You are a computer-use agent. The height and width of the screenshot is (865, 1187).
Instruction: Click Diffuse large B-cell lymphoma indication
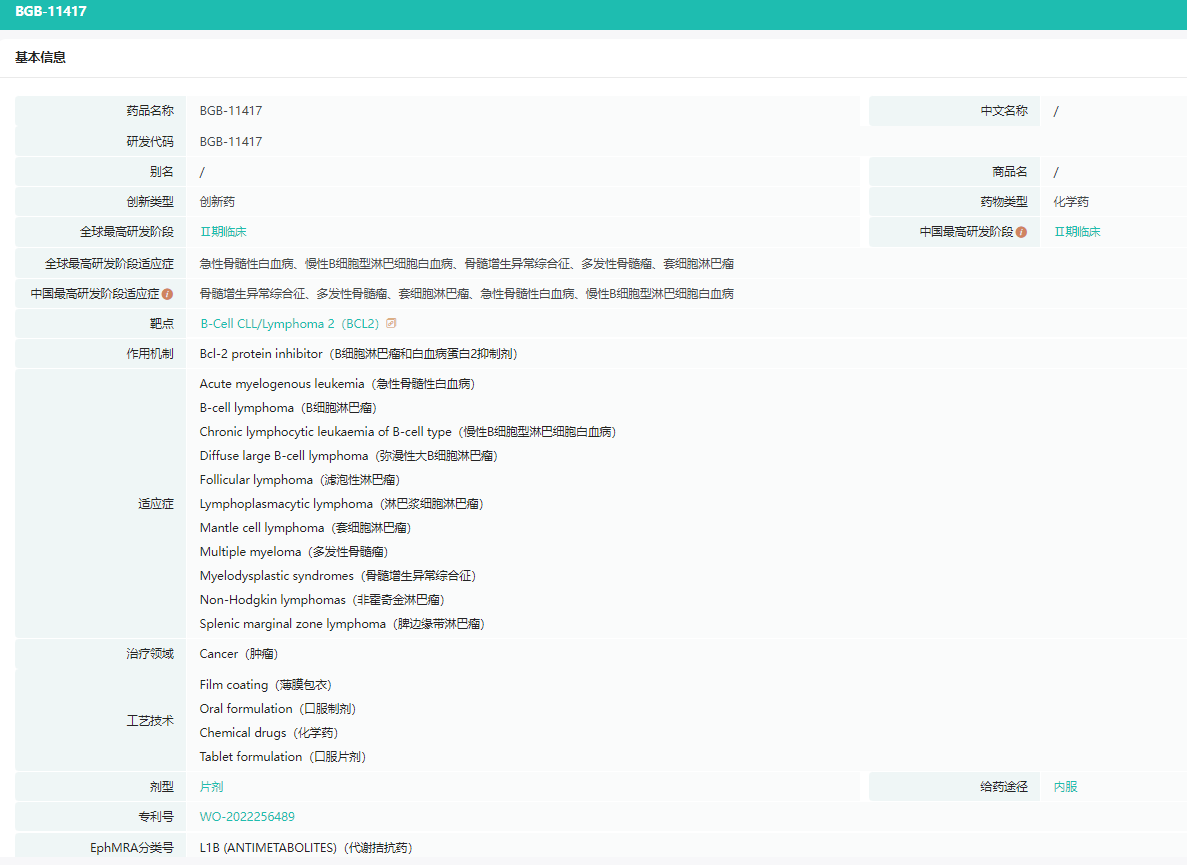pos(348,456)
